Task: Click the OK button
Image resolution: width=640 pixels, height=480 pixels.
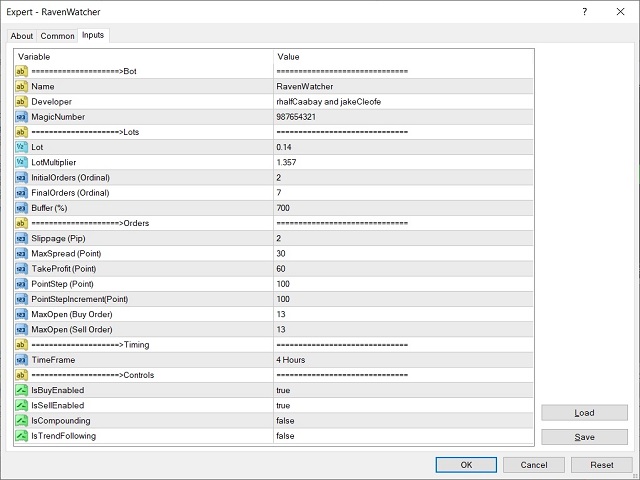Action: coord(466,465)
